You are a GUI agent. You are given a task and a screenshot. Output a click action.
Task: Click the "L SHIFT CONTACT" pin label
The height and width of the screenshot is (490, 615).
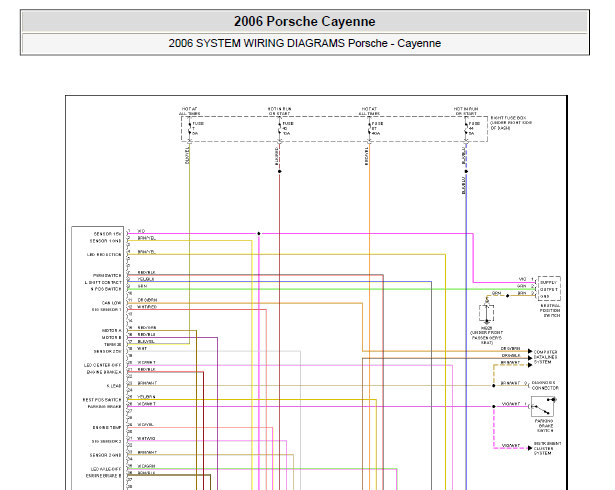click(x=103, y=282)
